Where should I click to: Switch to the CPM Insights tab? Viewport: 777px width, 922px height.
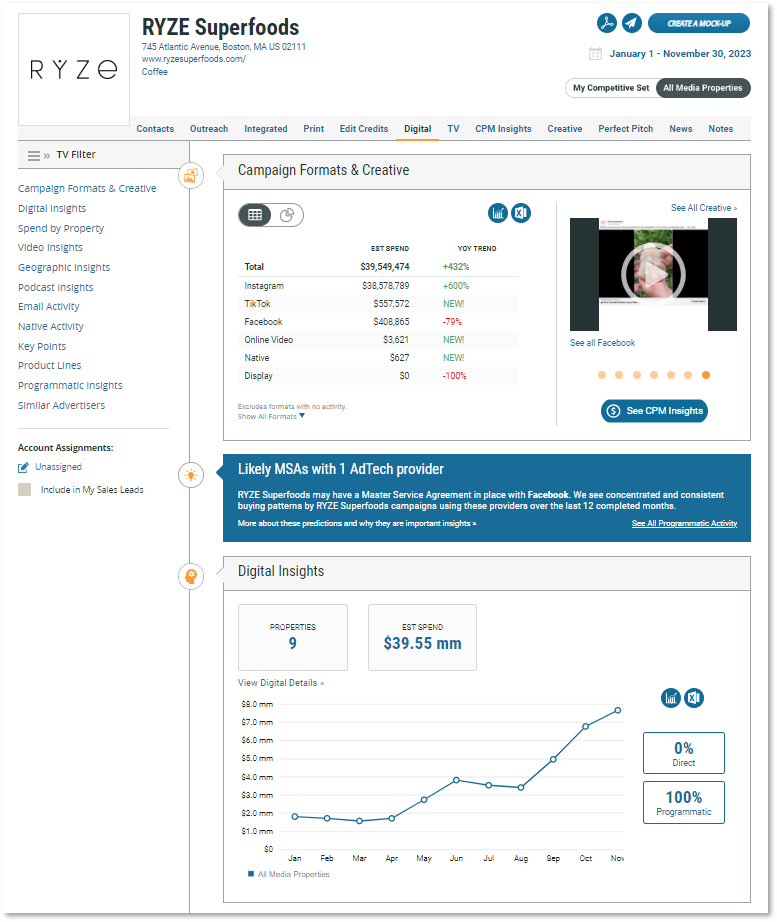[503, 129]
